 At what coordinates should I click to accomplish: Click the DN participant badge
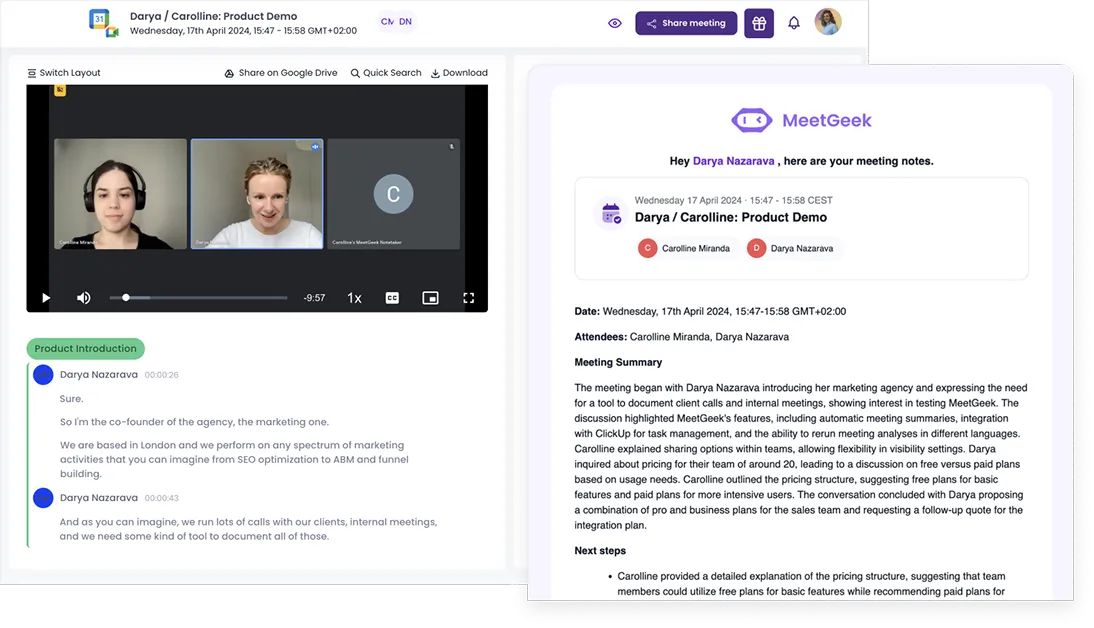pyautogui.click(x=405, y=22)
